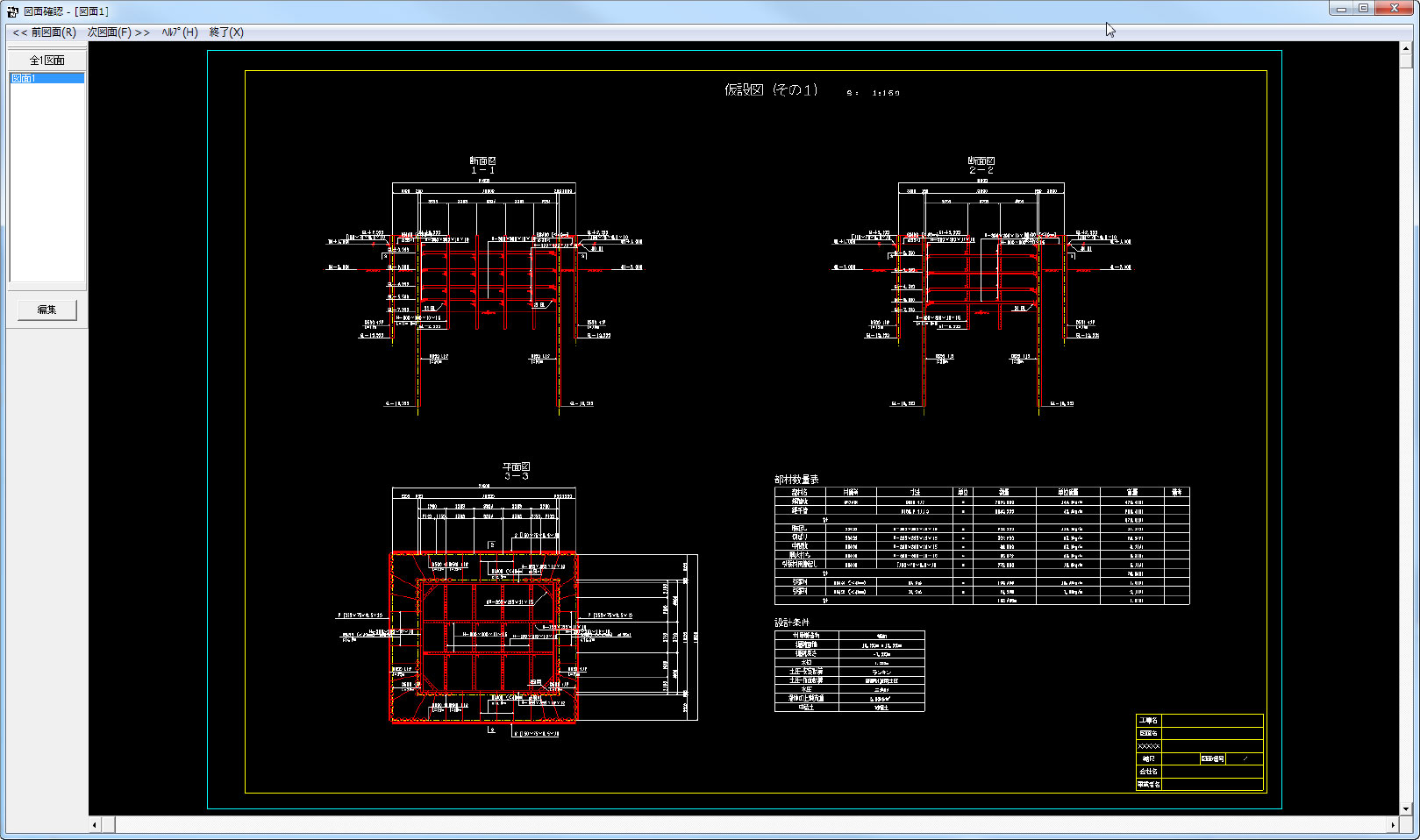
Task: Click the 編集 edit button
Action: point(47,310)
